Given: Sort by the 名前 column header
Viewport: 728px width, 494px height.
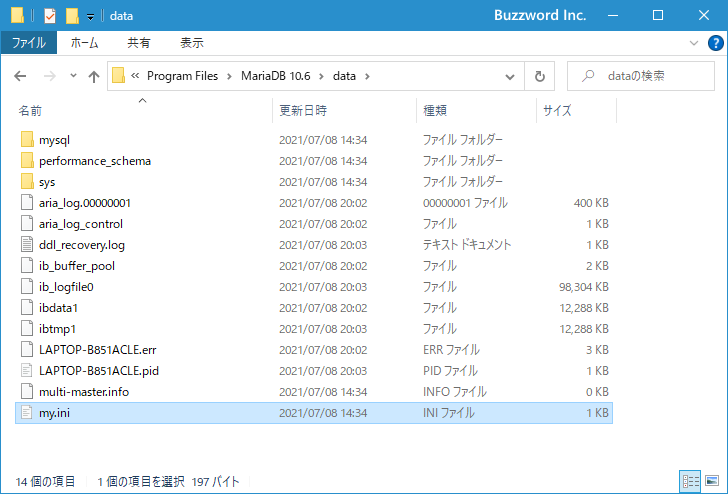Looking at the screenshot, I should coord(30,110).
